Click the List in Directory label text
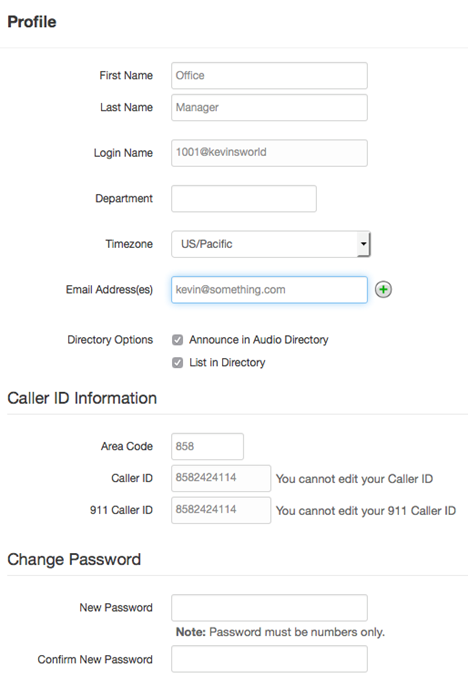The width and height of the screenshot is (468, 688). [x=227, y=363]
